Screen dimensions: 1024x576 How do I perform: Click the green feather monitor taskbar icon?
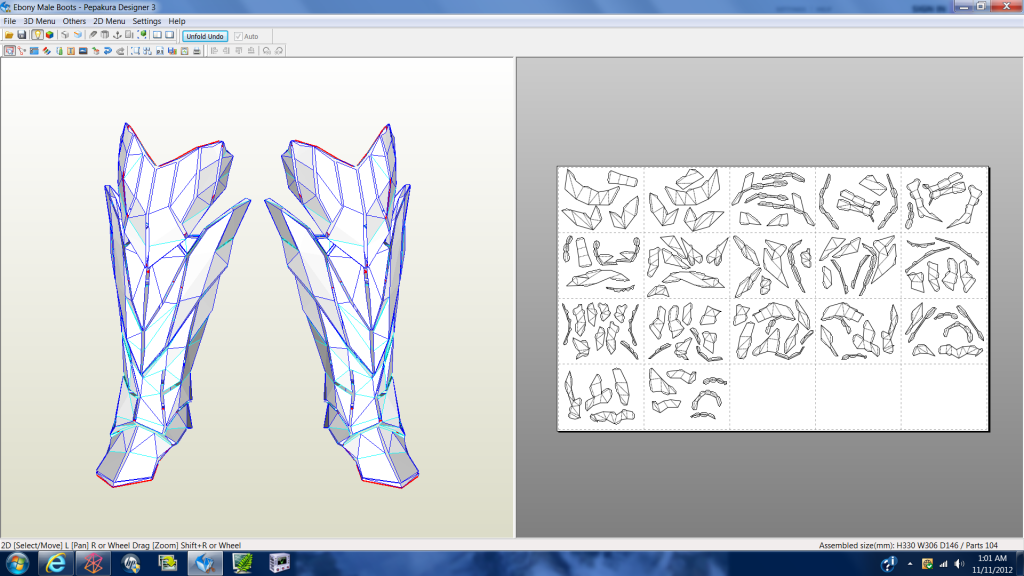242,563
